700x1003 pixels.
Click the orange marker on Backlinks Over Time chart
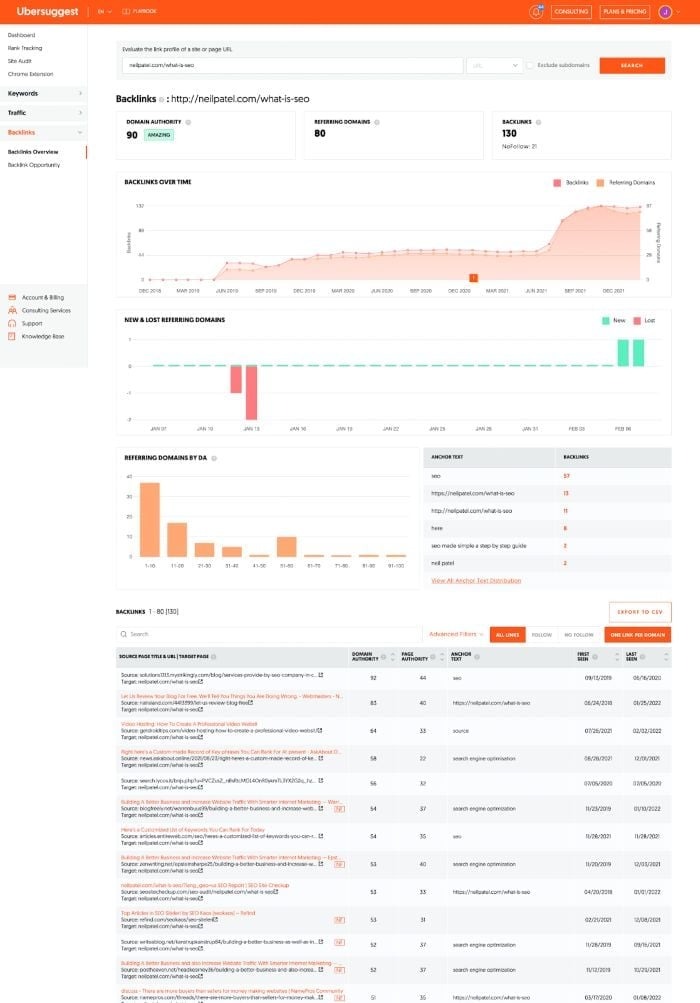pos(473,278)
